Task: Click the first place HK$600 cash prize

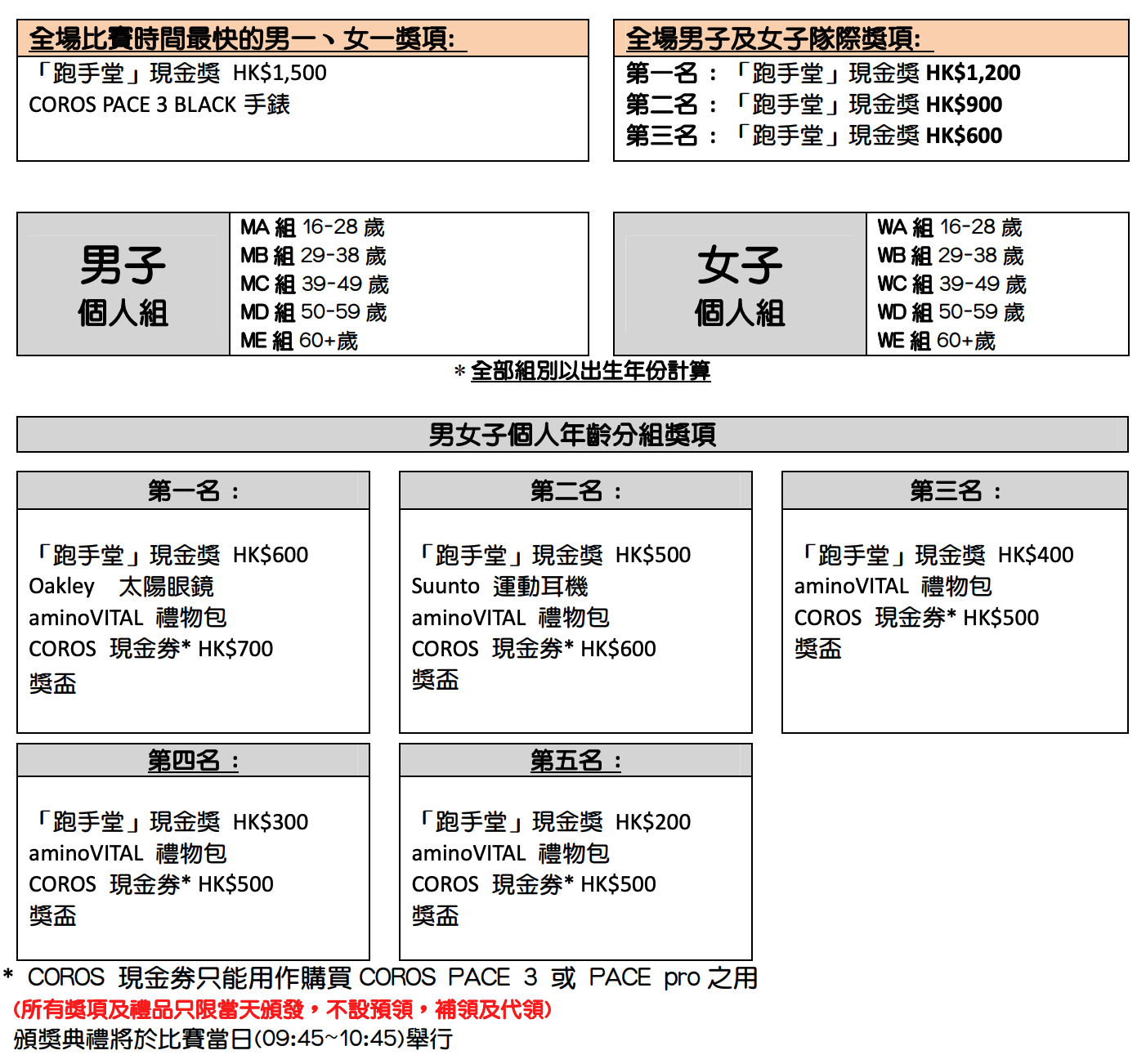Action: coord(169,555)
